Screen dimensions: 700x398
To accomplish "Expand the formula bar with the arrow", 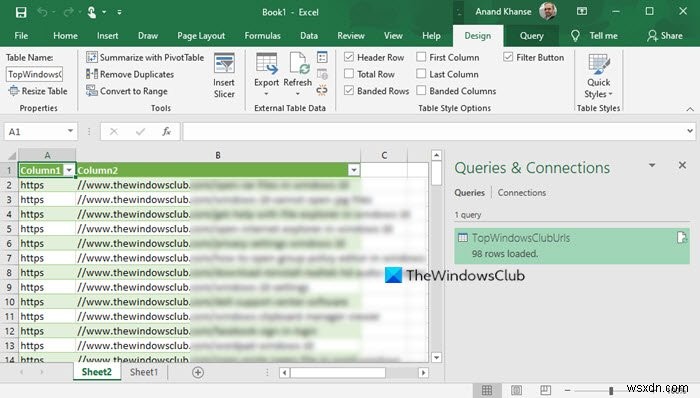I will coord(690,131).
